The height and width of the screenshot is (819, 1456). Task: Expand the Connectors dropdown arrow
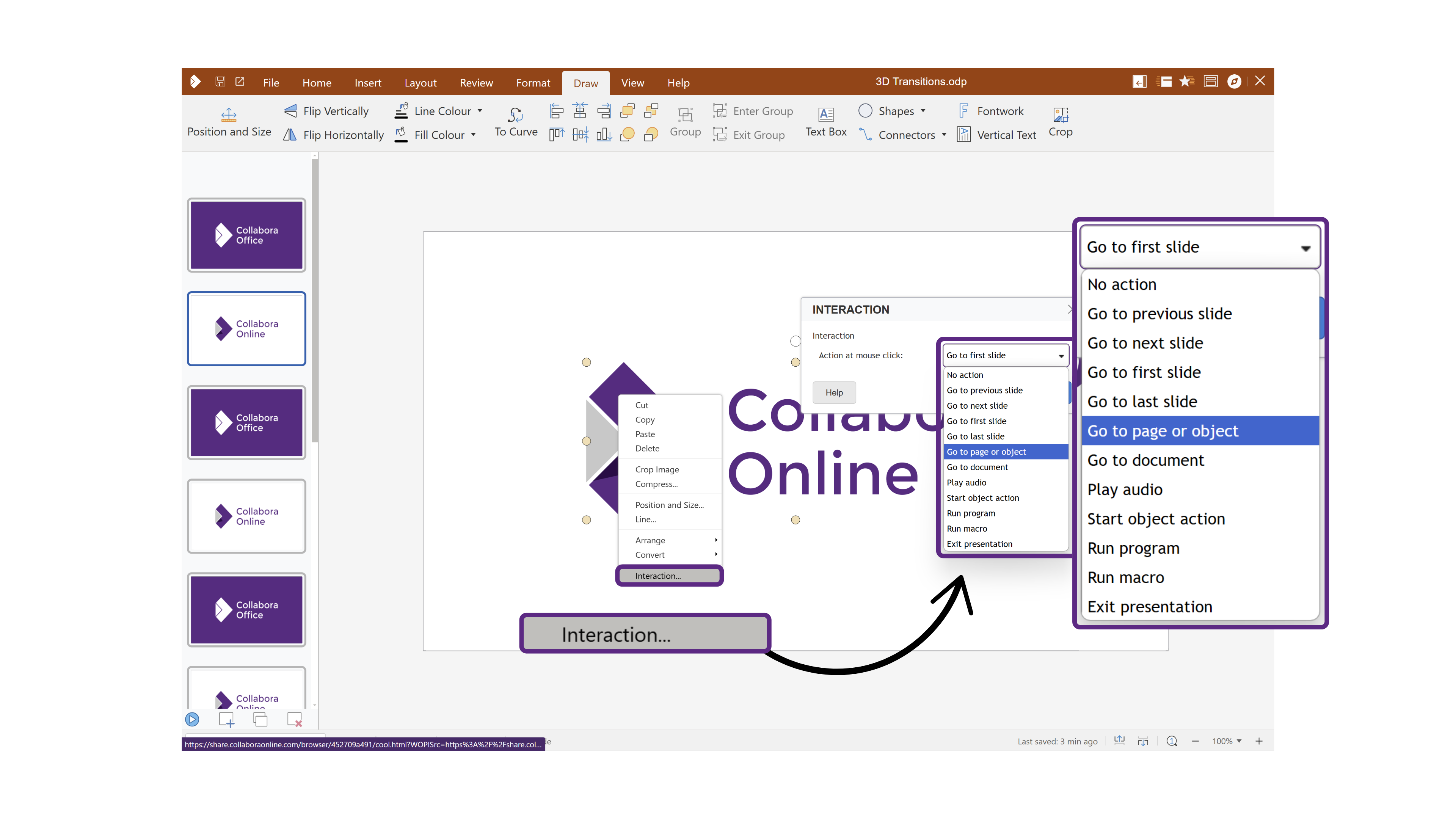pos(944,135)
